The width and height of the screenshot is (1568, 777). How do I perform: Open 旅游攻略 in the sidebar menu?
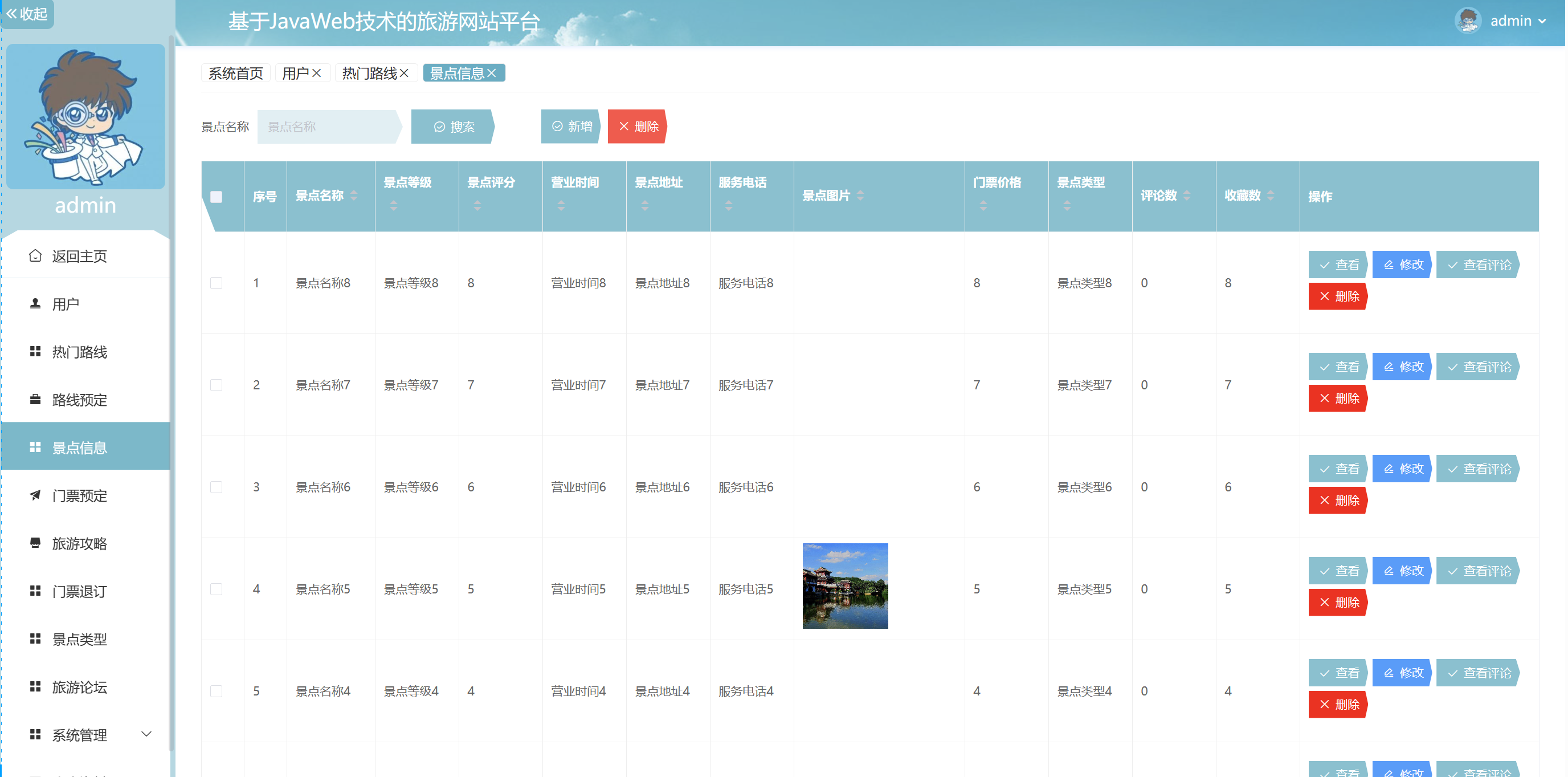tap(79, 543)
